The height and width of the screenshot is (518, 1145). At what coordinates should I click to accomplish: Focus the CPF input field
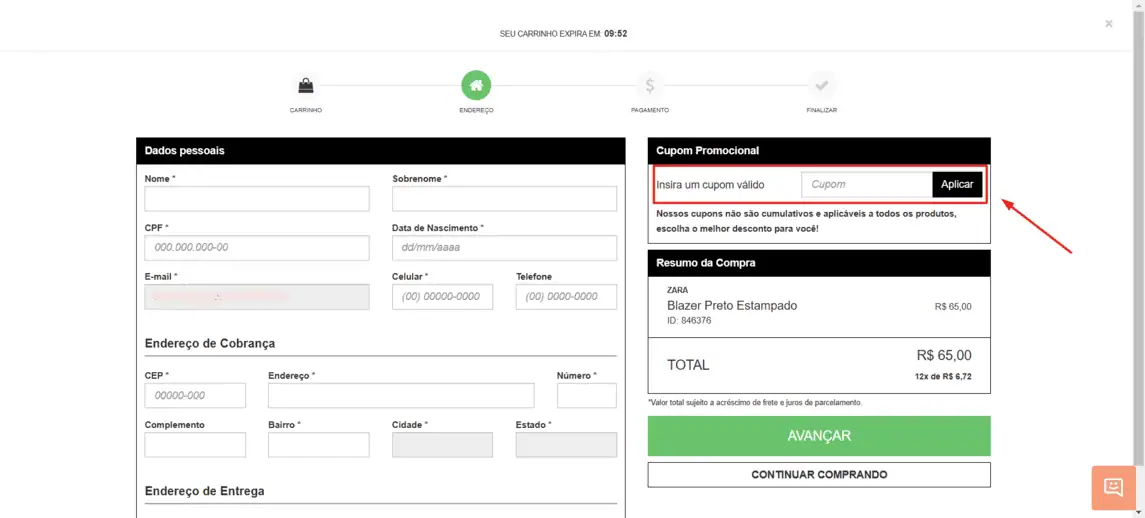pyautogui.click(x=257, y=248)
